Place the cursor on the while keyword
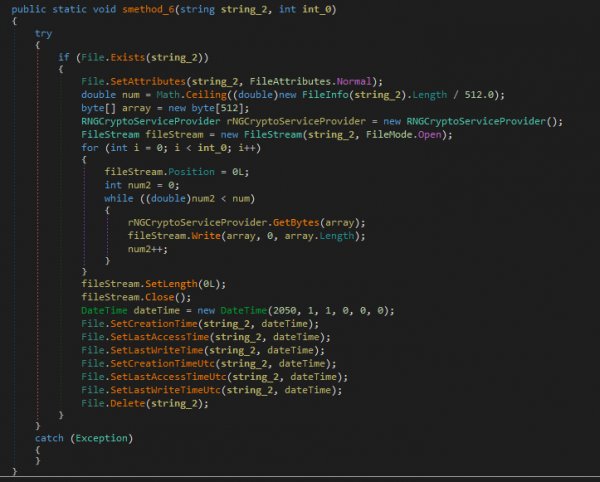The height and width of the screenshot is (482, 600). pos(119,199)
